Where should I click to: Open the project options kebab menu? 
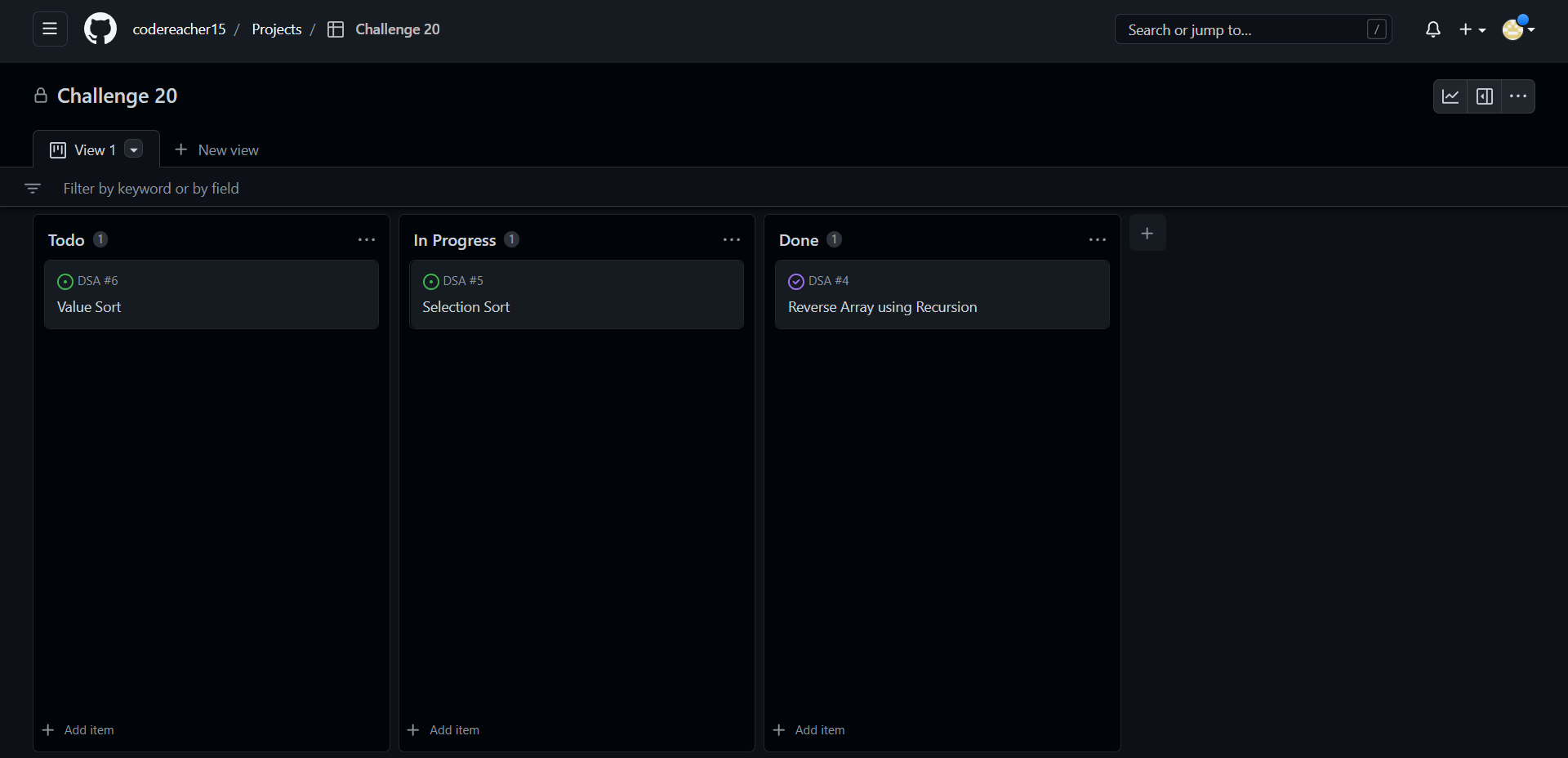(1518, 96)
